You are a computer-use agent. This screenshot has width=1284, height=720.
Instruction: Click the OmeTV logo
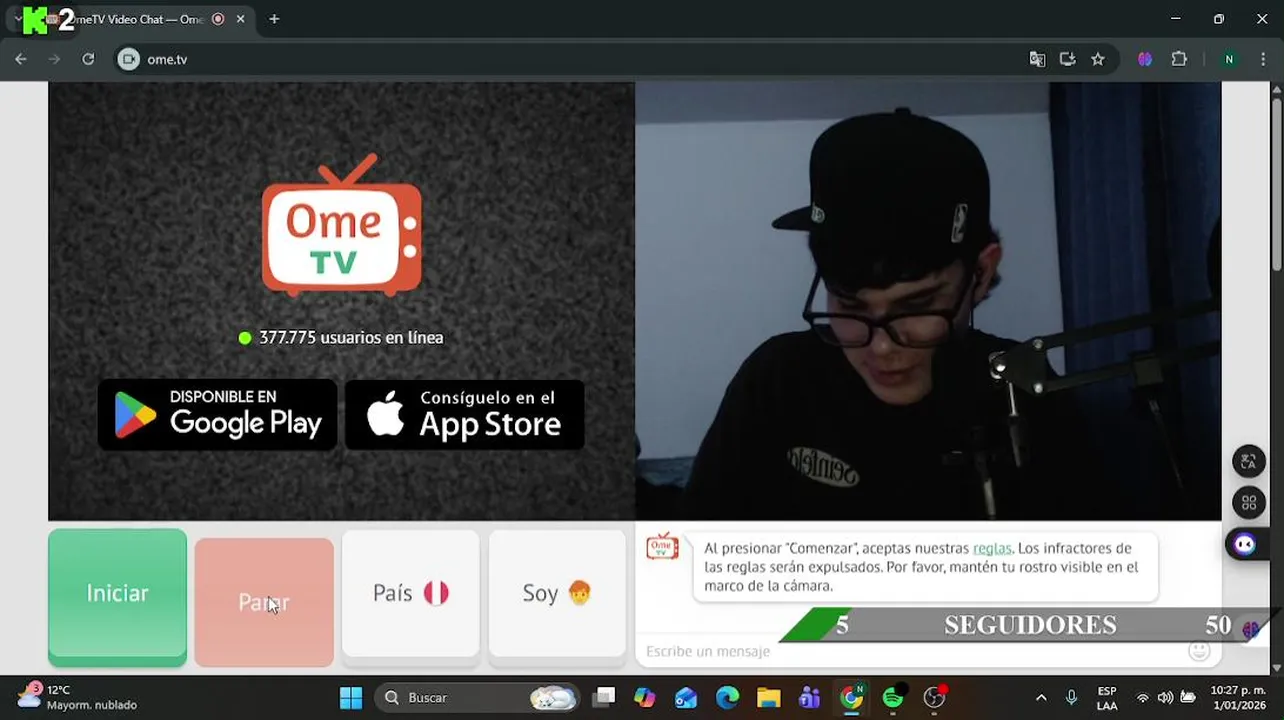[x=341, y=225]
